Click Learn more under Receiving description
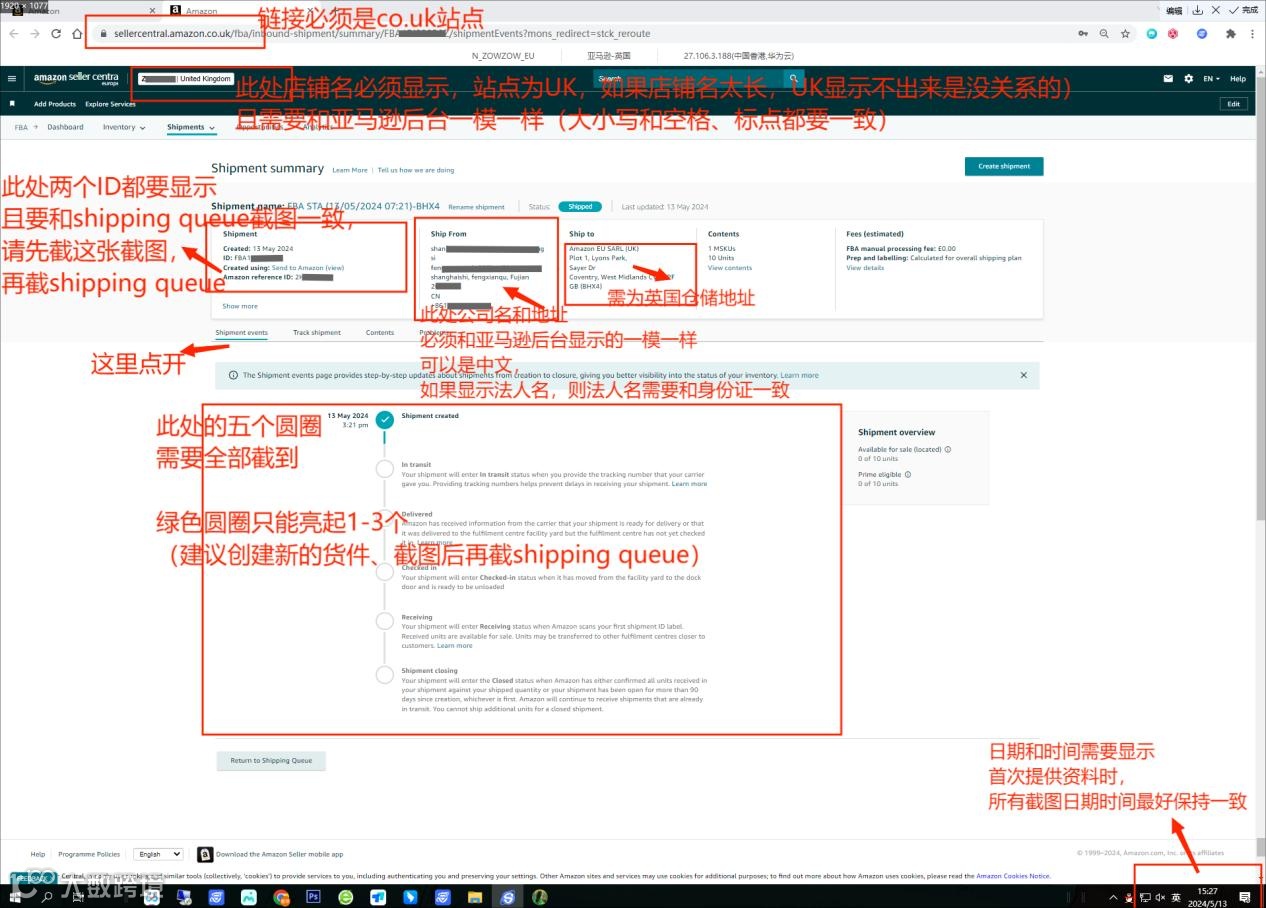1266x908 pixels. click(455, 646)
